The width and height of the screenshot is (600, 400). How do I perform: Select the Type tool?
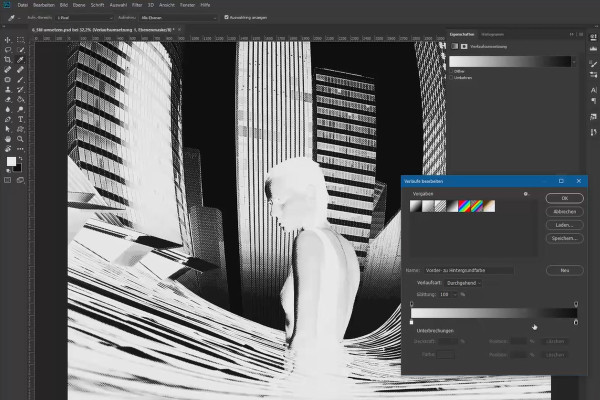(x=20, y=119)
